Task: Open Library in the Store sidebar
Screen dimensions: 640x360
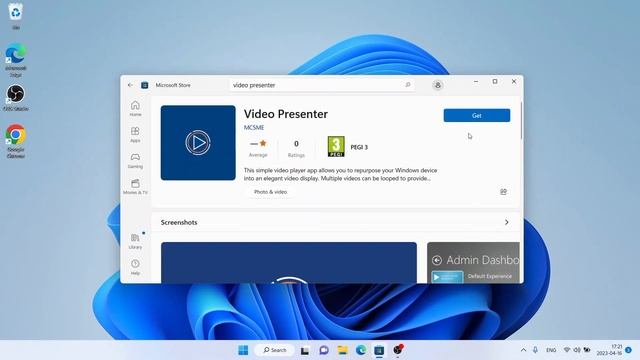Action: 135,241
